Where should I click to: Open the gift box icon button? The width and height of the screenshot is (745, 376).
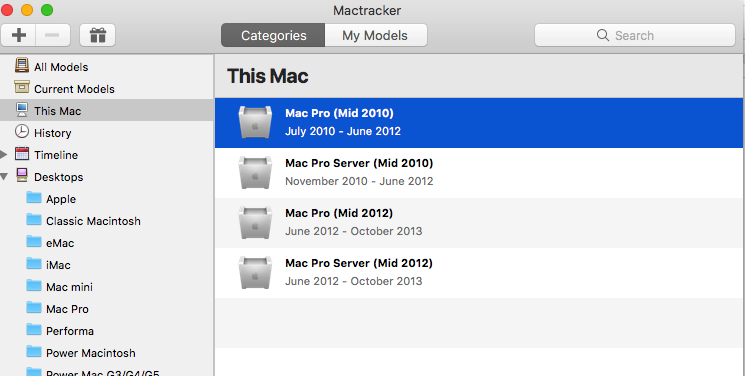[97, 35]
